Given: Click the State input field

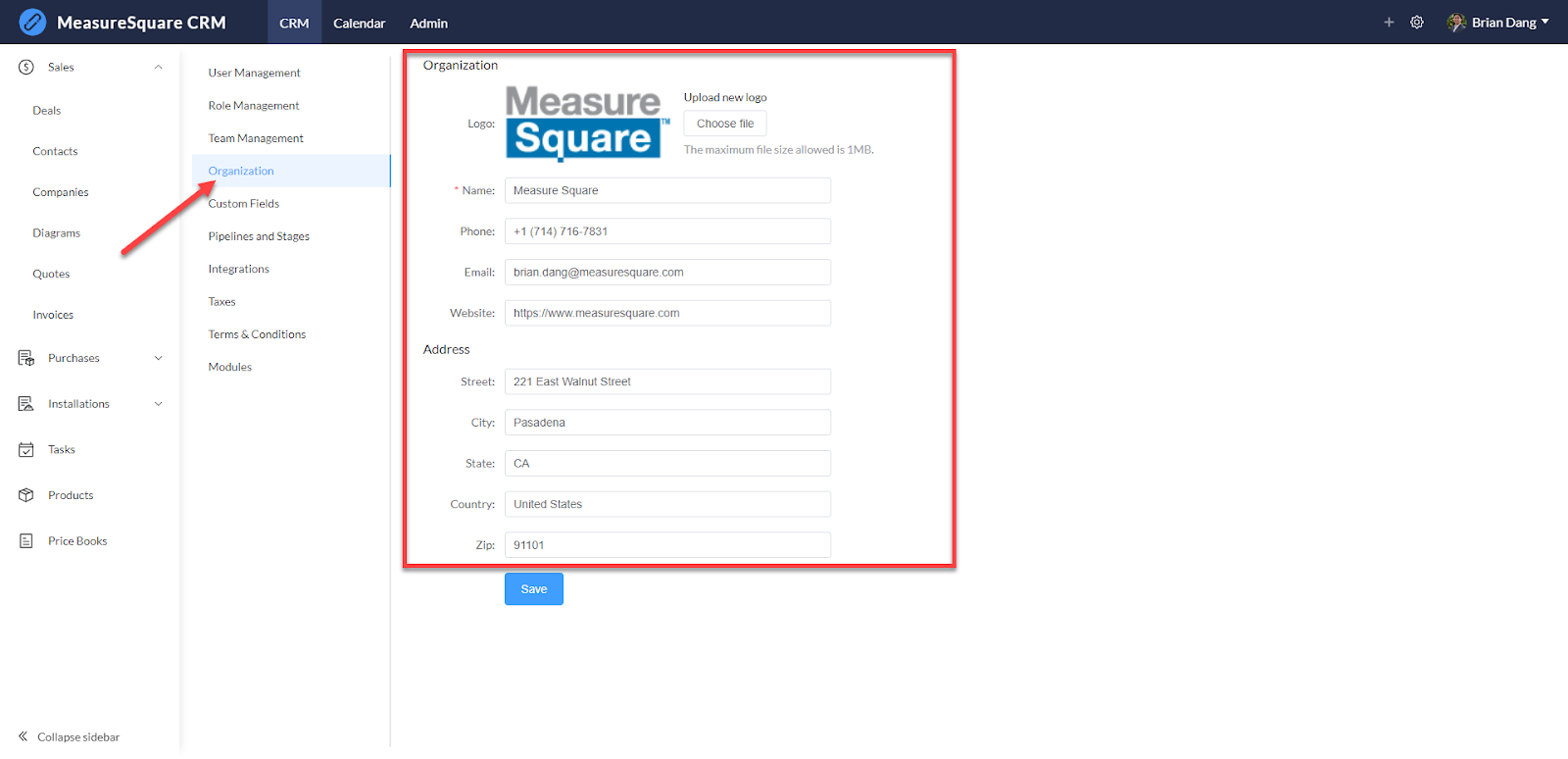Looking at the screenshot, I should click(x=667, y=464).
